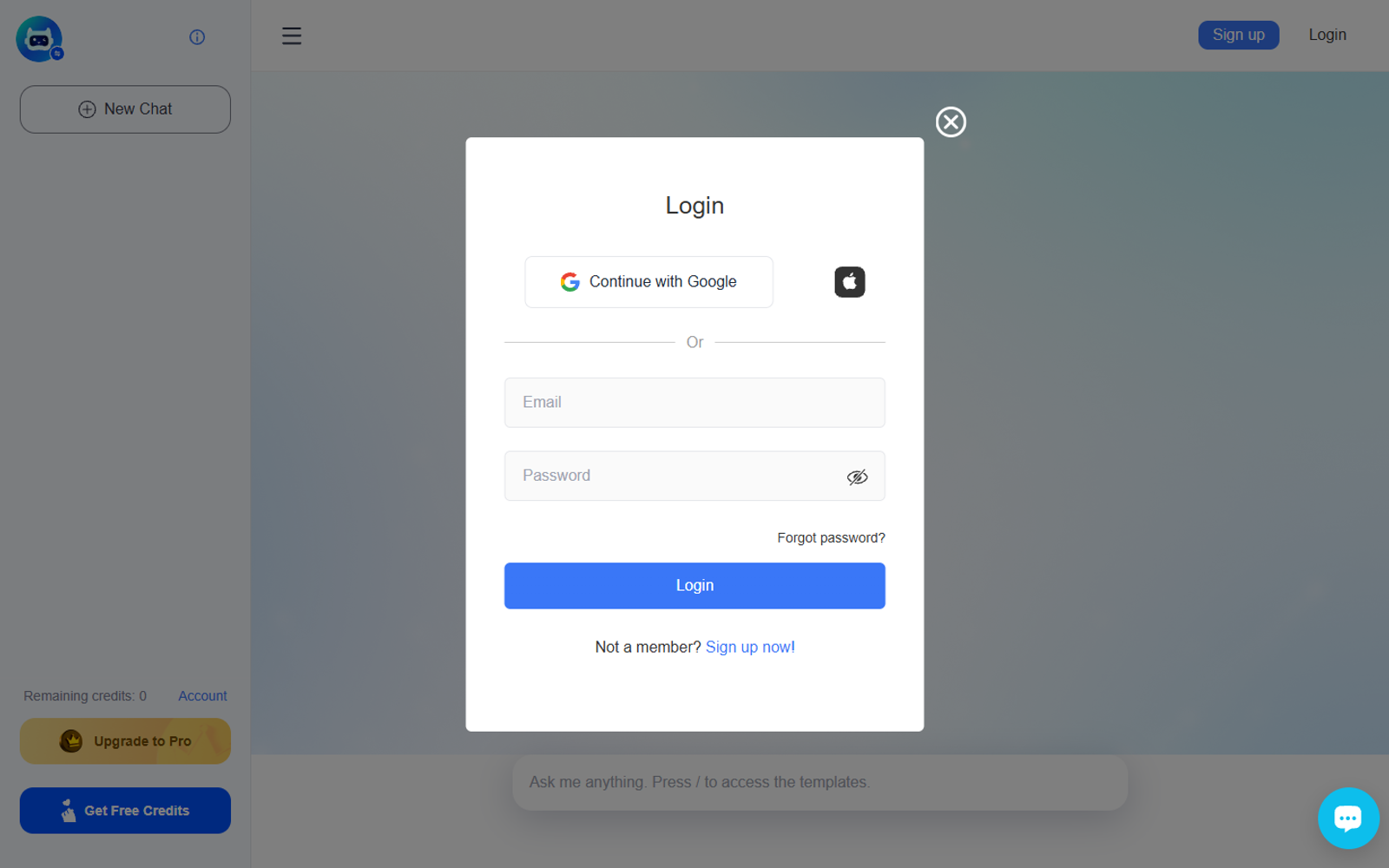Click the Ask me anything chat box
Viewport: 1389px width, 868px height.
pyautogui.click(x=820, y=782)
